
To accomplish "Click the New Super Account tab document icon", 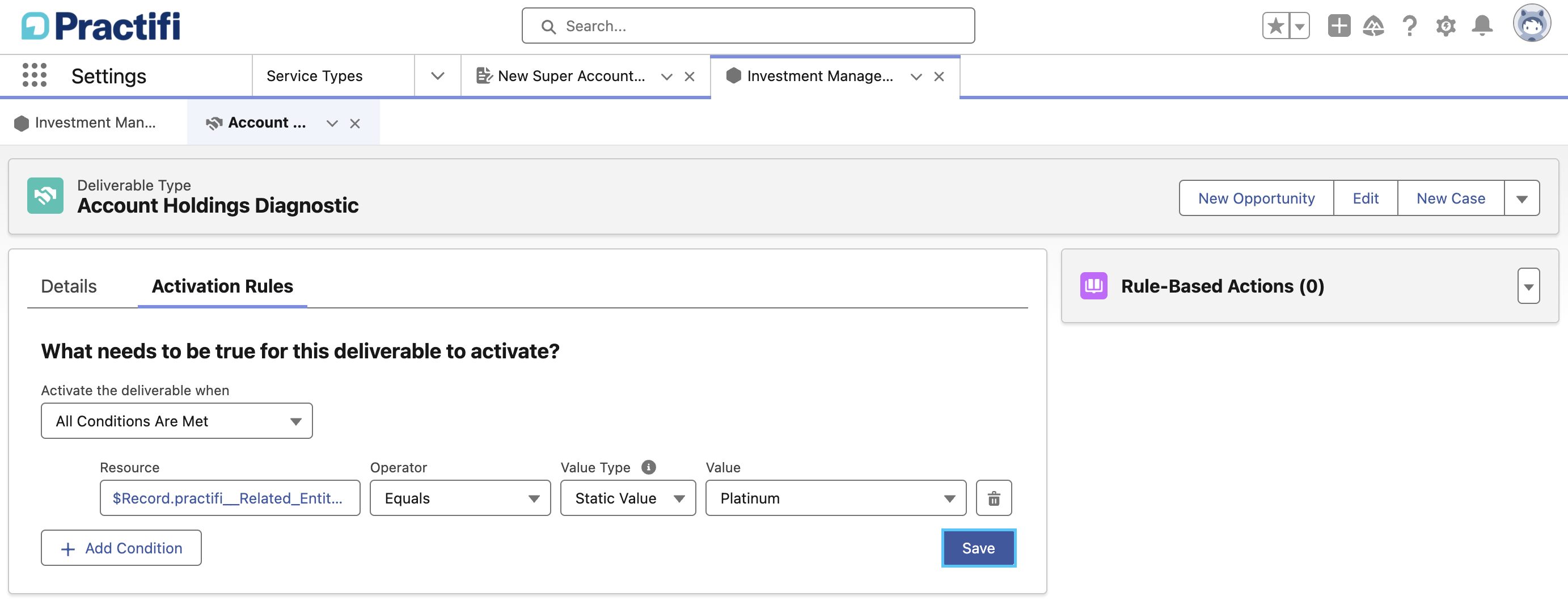I will click(x=484, y=76).
